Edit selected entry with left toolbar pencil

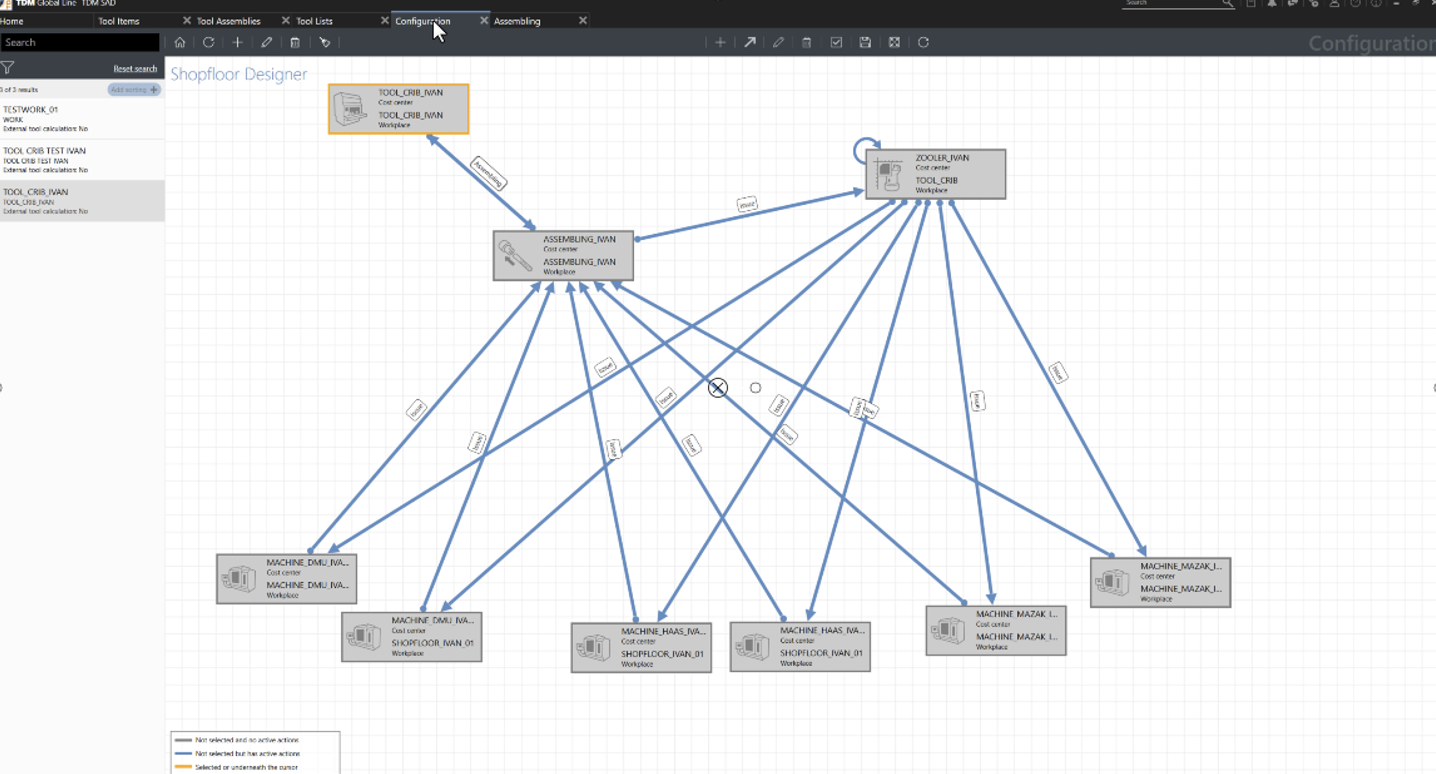tap(266, 42)
